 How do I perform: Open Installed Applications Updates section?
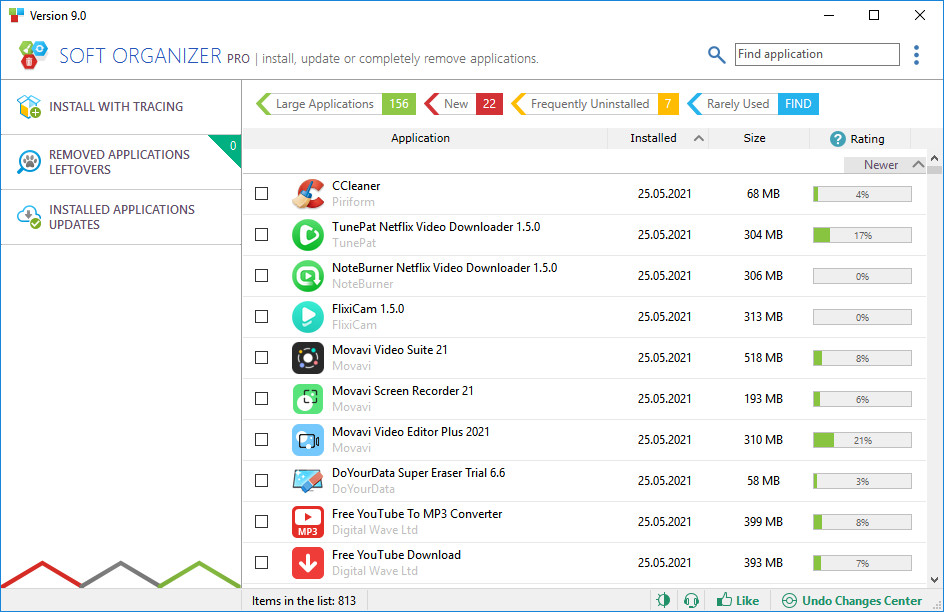121,217
